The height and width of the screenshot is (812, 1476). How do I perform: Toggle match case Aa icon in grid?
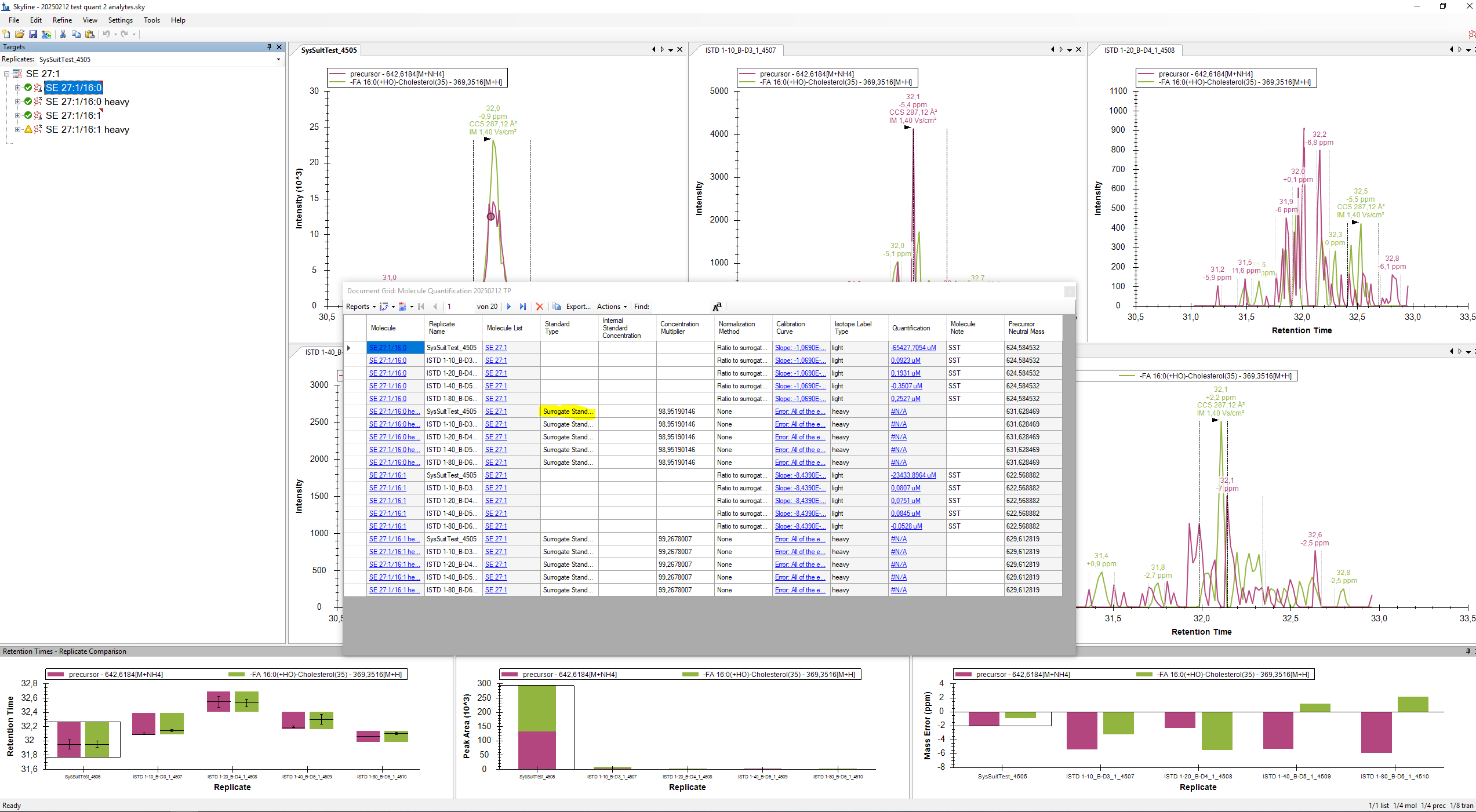point(717,307)
